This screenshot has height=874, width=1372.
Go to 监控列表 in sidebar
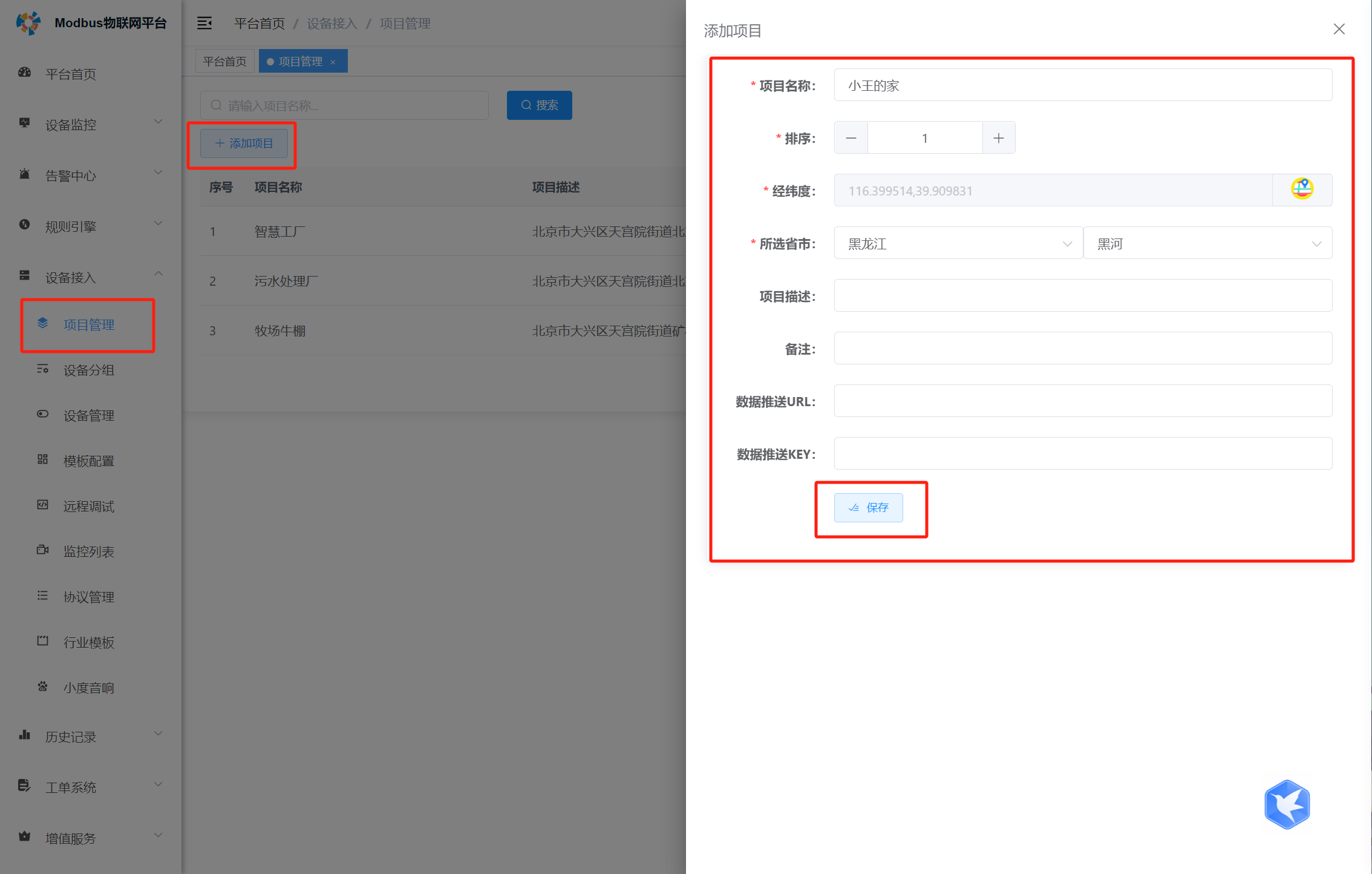point(89,551)
